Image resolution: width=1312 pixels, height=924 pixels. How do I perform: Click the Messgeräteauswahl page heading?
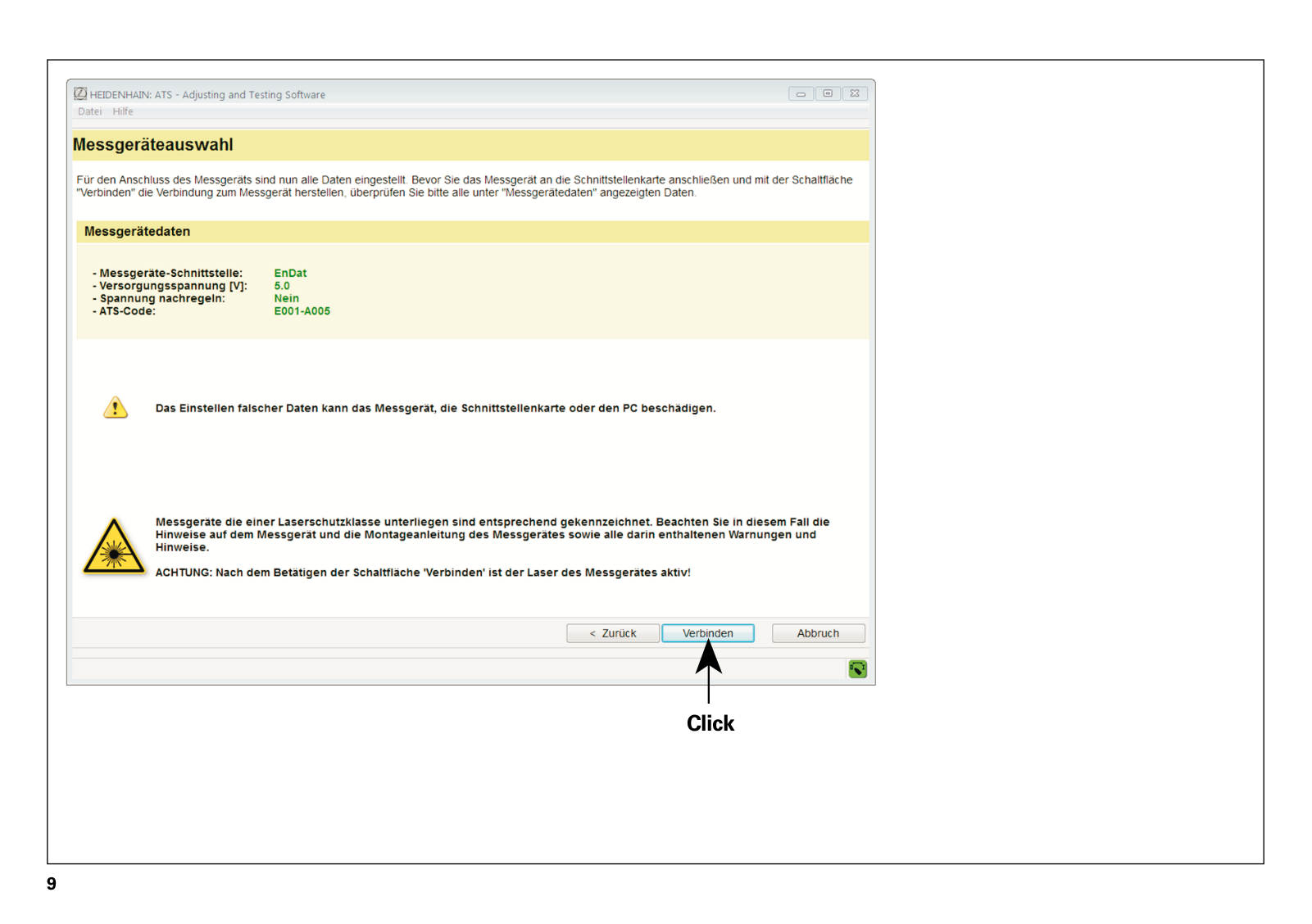[x=153, y=145]
